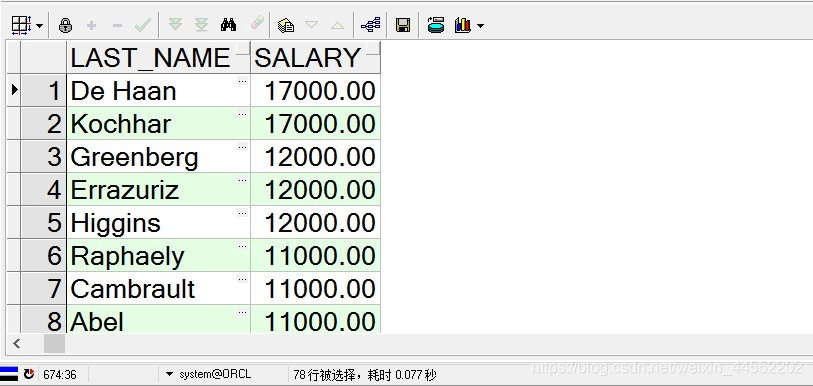Click Greenberg's 12000.00 salary cell
813x386 pixels.
[x=315, y=157]
